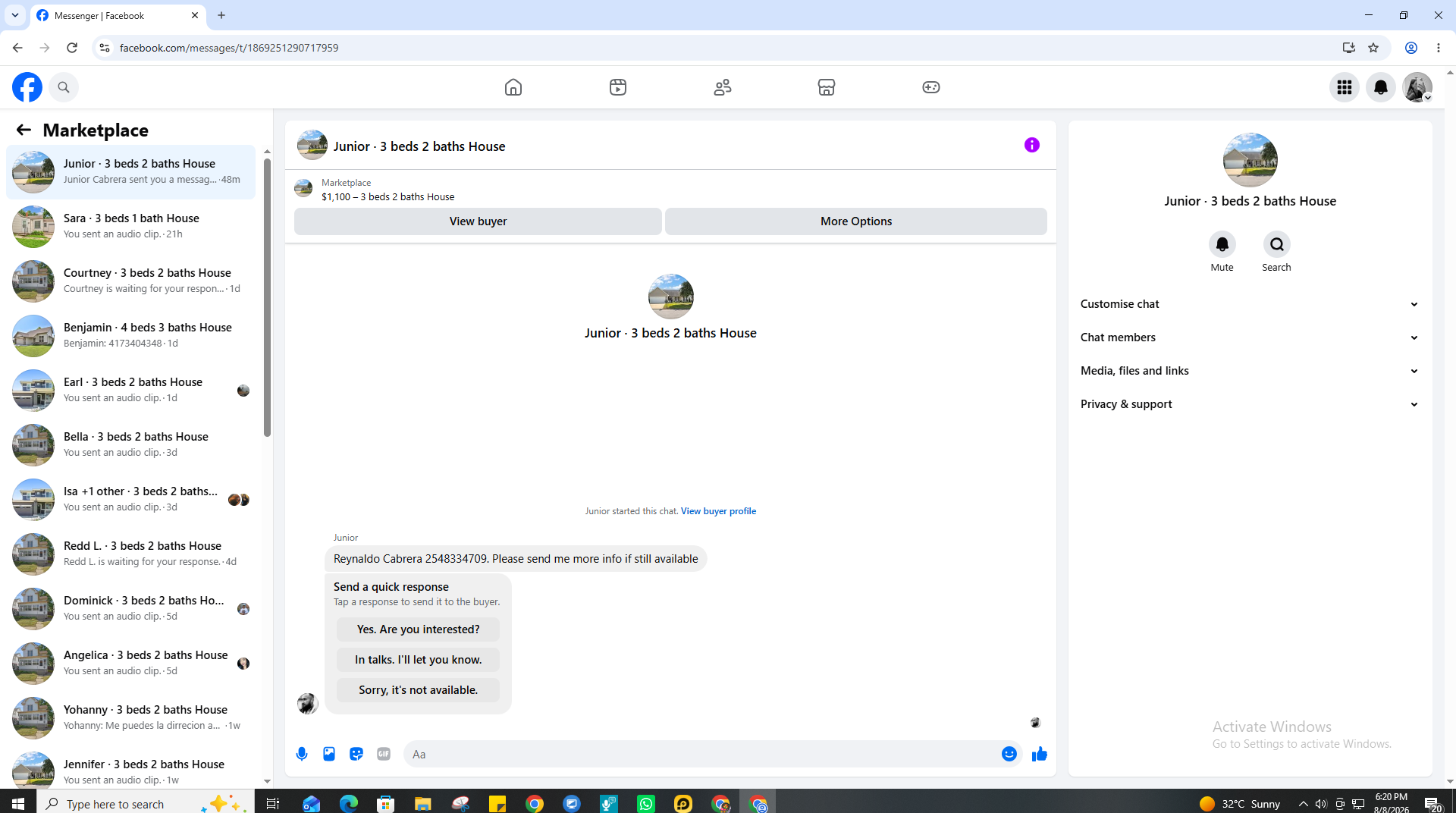Click the View buyer button
This screenshot has height=813, width=1456.
click(x=478, y=221)
